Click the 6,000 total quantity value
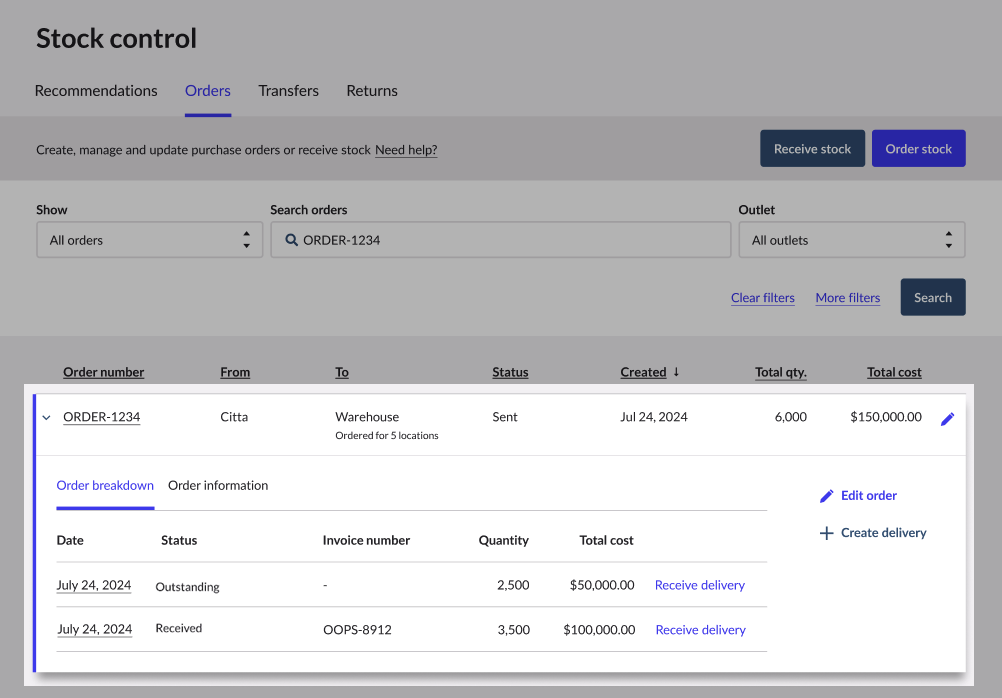The width and height of the screenshot is (1002, 698). pos(790,417)
